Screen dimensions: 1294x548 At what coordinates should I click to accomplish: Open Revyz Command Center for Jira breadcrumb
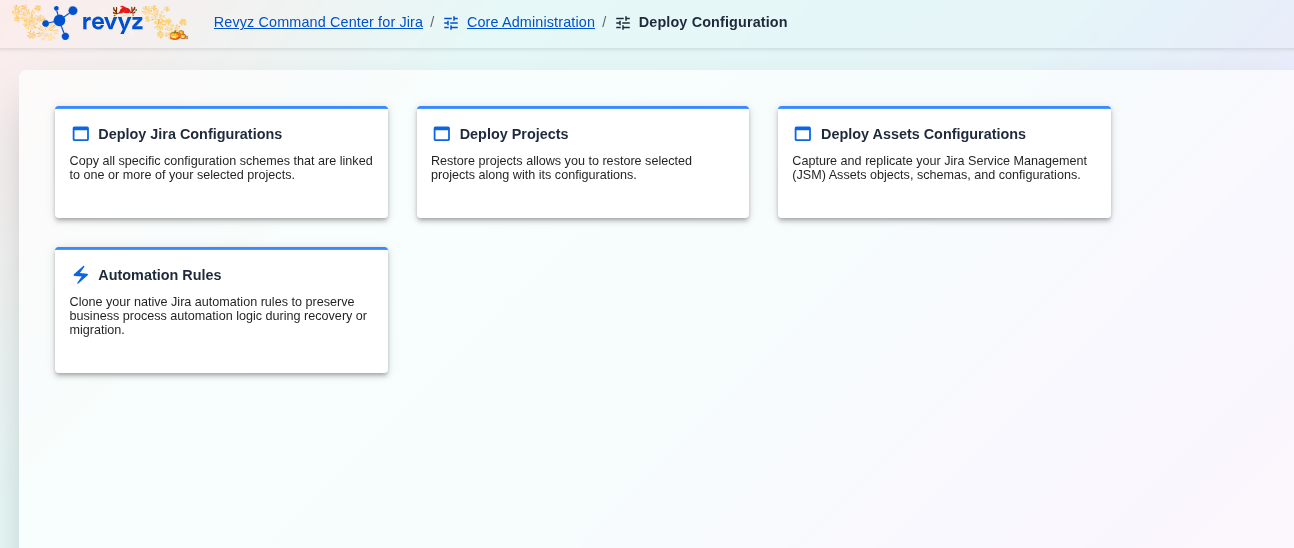[318, 22]
